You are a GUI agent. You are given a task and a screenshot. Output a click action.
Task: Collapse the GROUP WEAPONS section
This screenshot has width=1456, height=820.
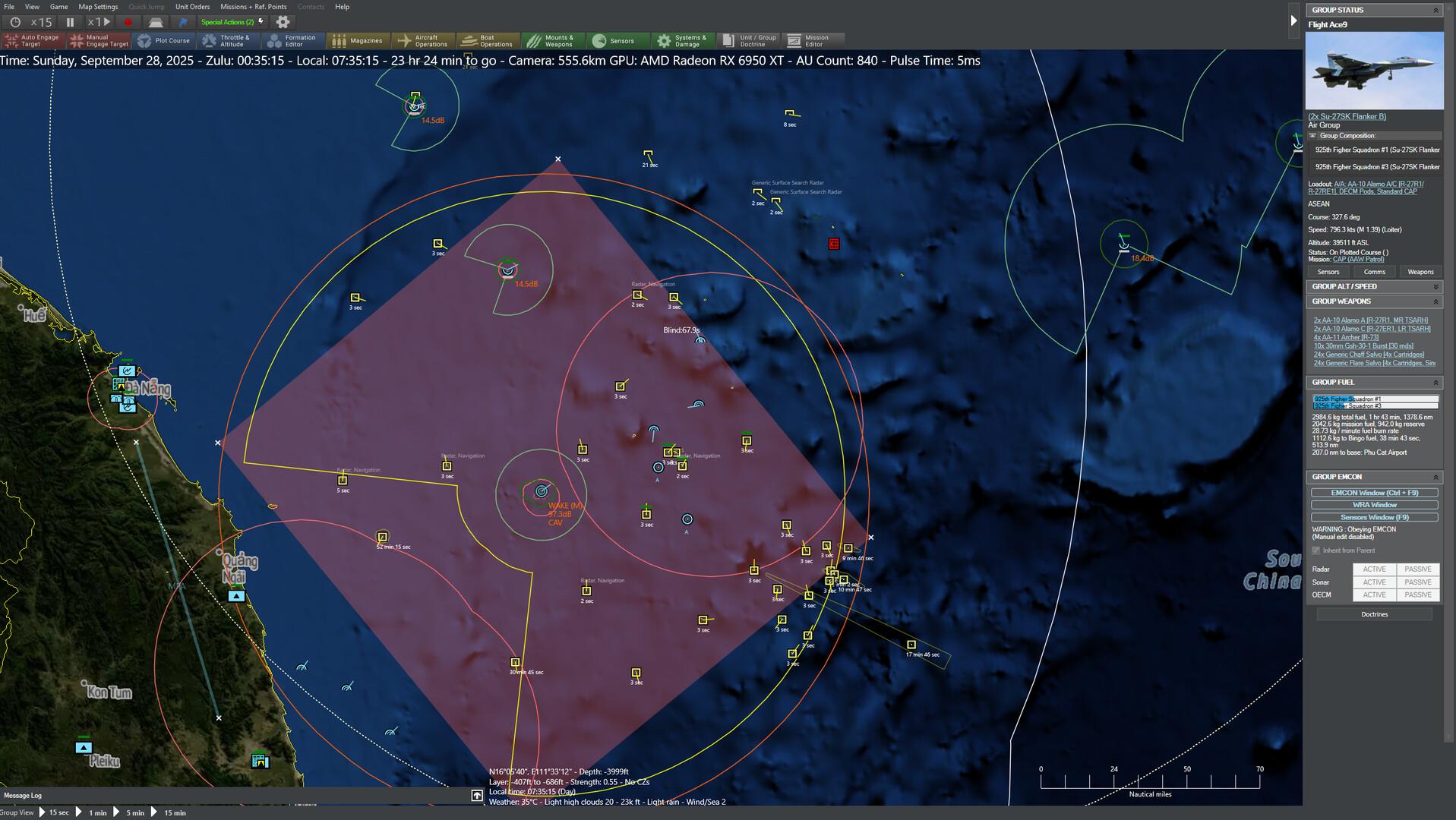tap(1435, 301)
